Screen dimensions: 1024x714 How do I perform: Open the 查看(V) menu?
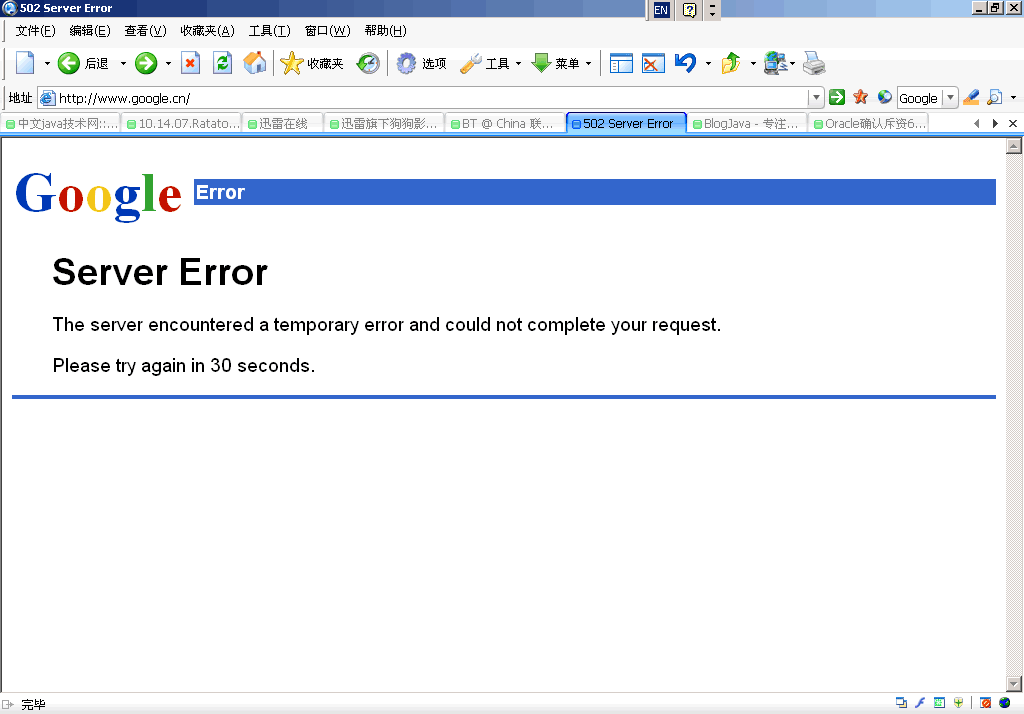(146, 31)
